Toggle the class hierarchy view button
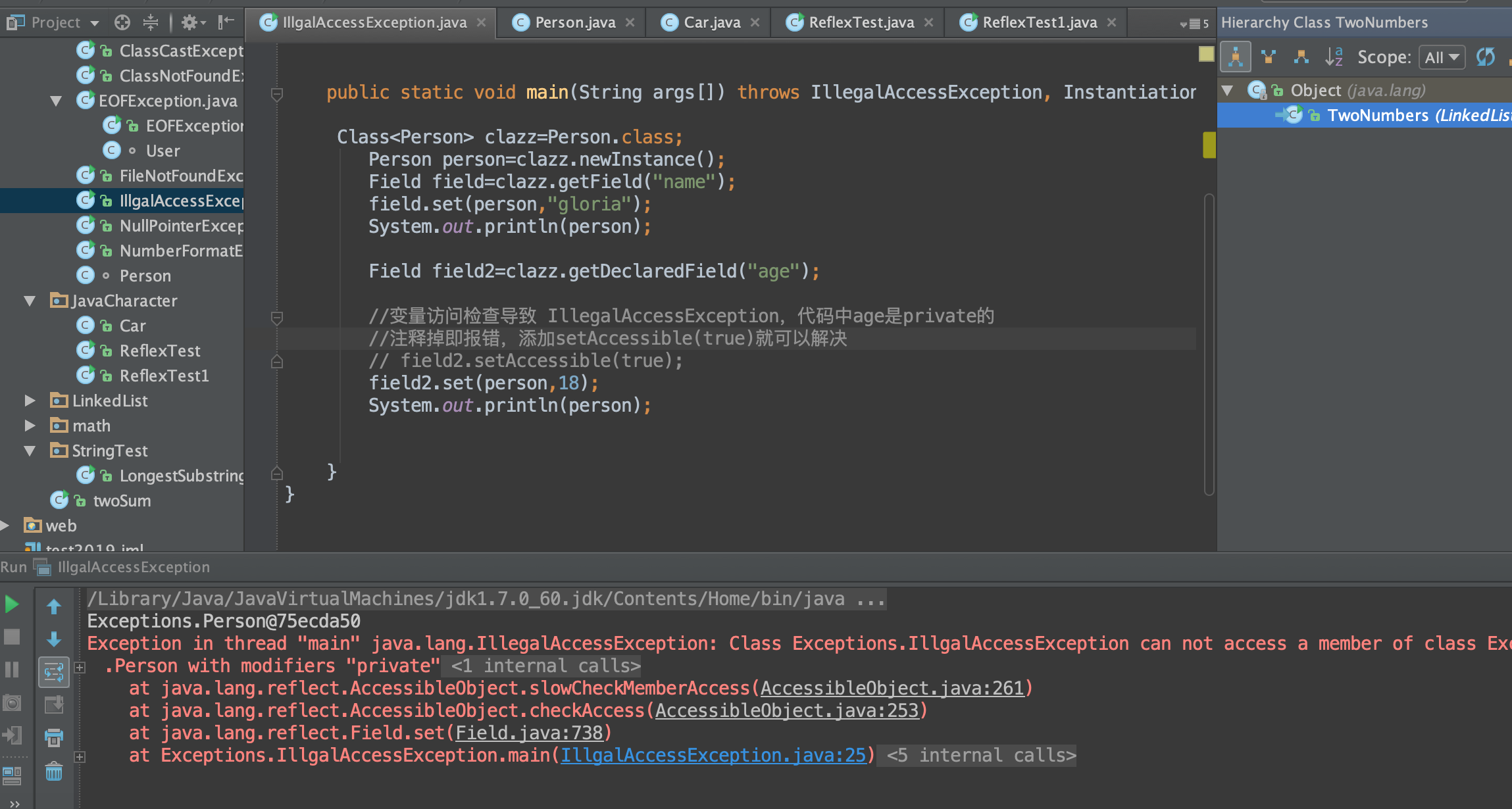Image resolution: width=1512 pixels, height=809 pixels. pos(1235,57)
